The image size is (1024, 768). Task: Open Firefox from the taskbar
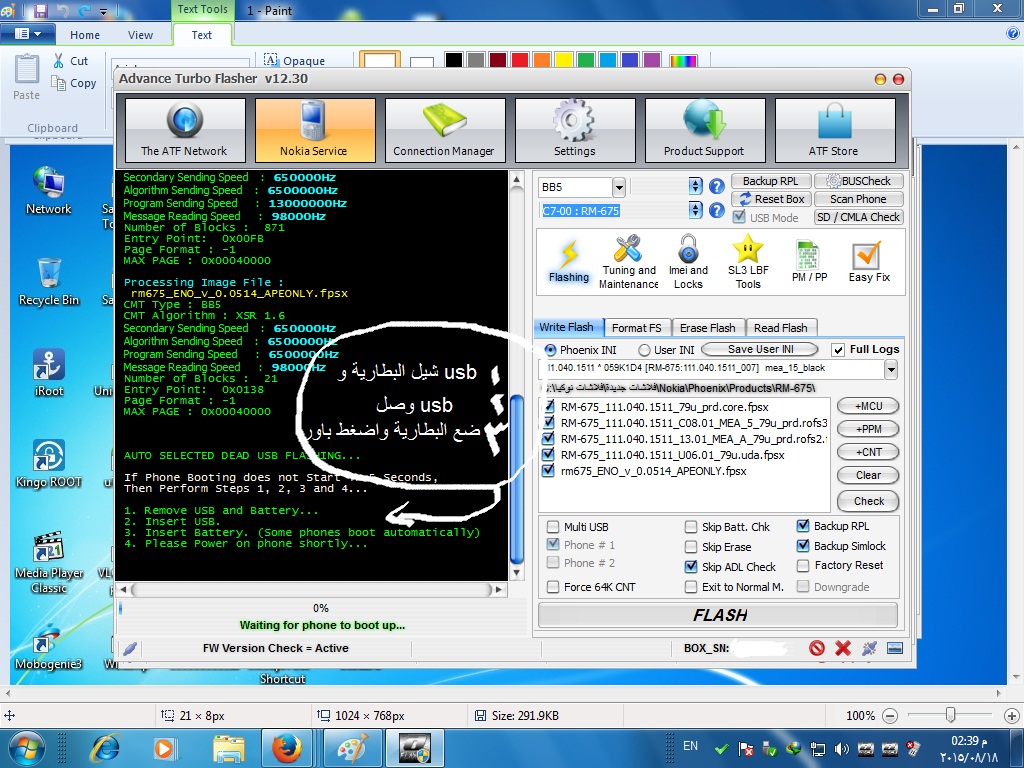(x=287, y=748)
